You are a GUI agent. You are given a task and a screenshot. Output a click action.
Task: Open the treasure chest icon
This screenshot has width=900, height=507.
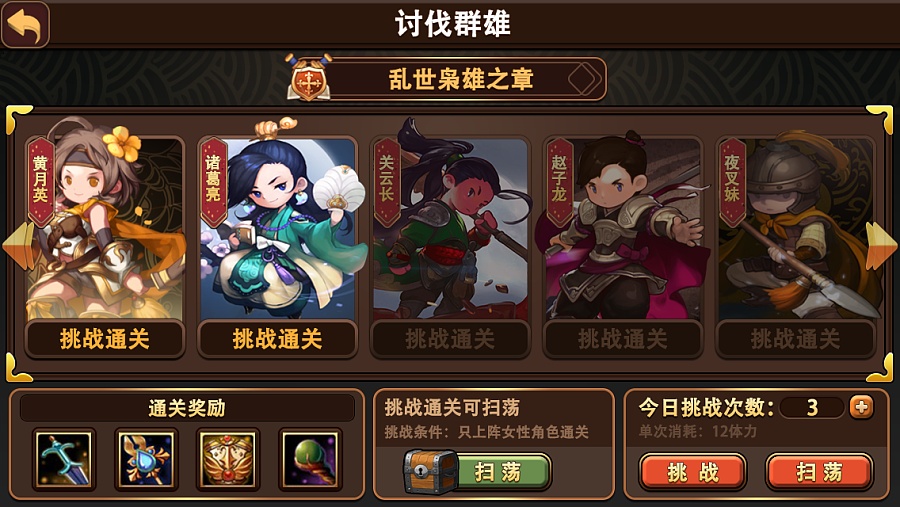(x=430, y=471)
